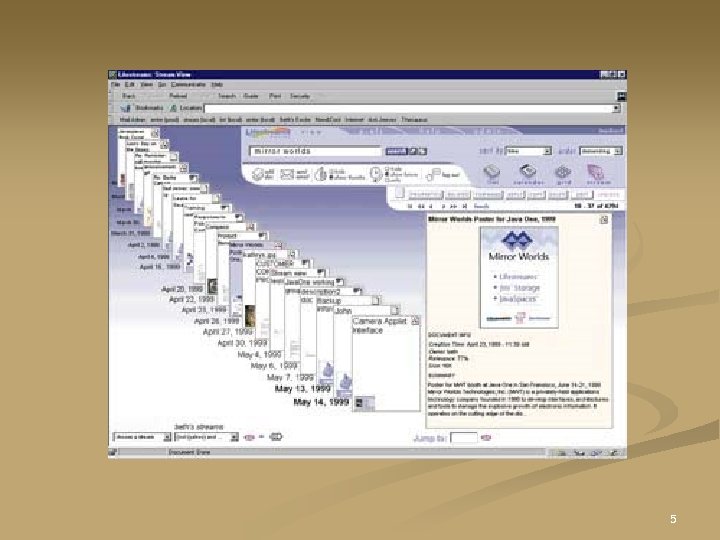The height and width of the screenshot is (540, 720).
Task: Click the mirror worlds search input field
Action: pyautogui.click(x=315, y=151)
